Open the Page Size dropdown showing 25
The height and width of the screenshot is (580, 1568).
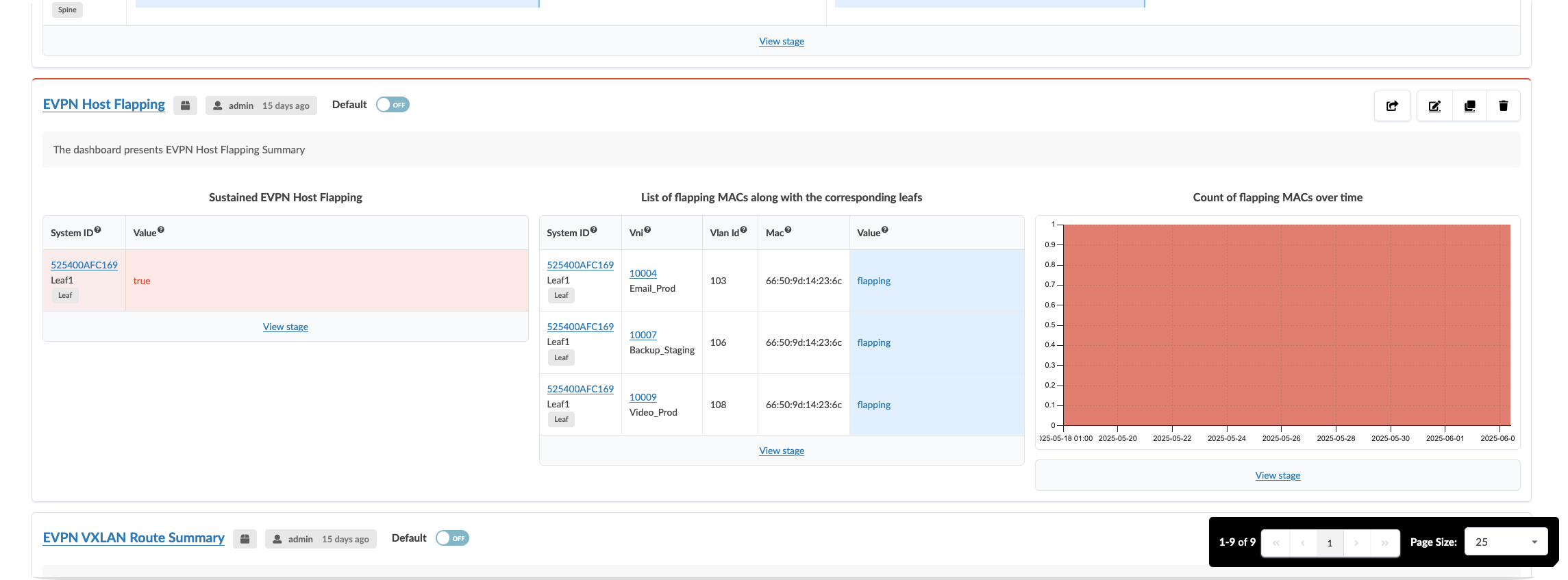click(x=1506, y=542)
